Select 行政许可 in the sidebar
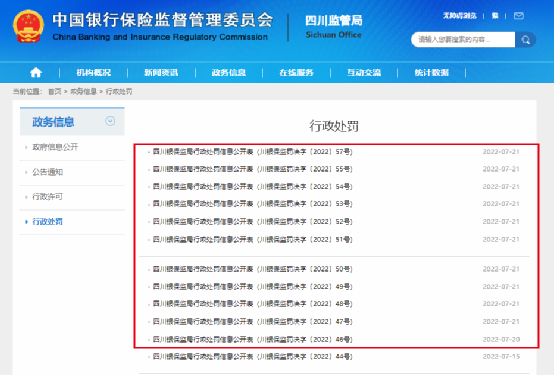Screen dimensions: 554x375 [47, 197]
